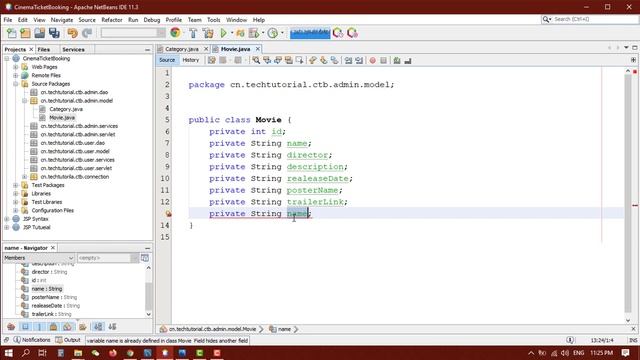Toggle Show Fields filter in Navigator
This screenshot has width=640, height=360.
click(25, 327)
